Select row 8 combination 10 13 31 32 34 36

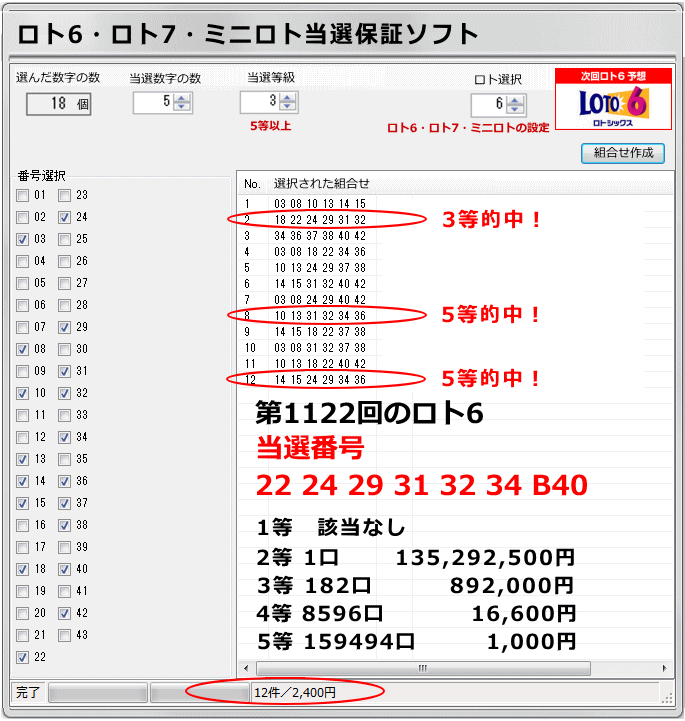coord(320,316)
